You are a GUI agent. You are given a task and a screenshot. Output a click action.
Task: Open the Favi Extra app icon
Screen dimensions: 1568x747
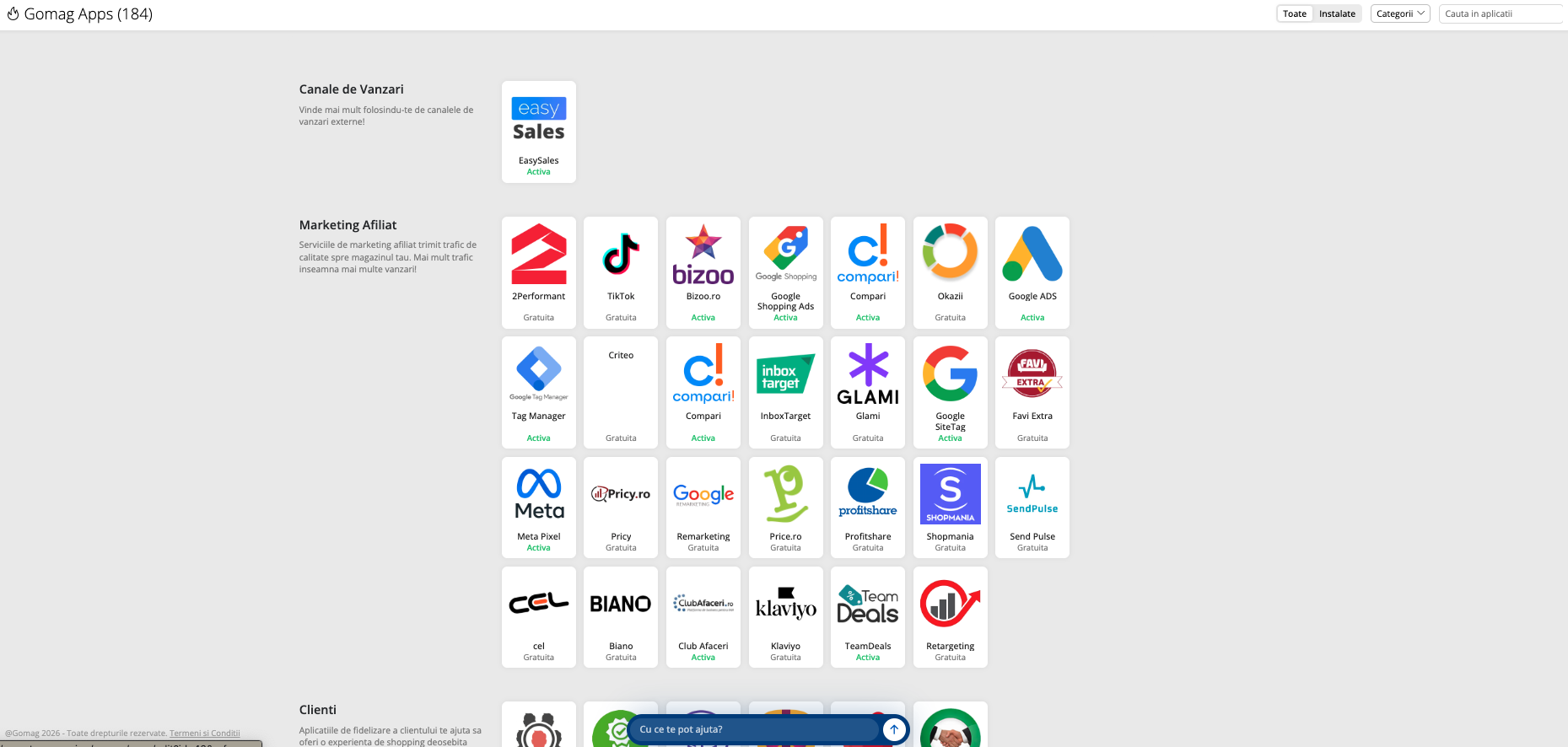coord(1032,373)
